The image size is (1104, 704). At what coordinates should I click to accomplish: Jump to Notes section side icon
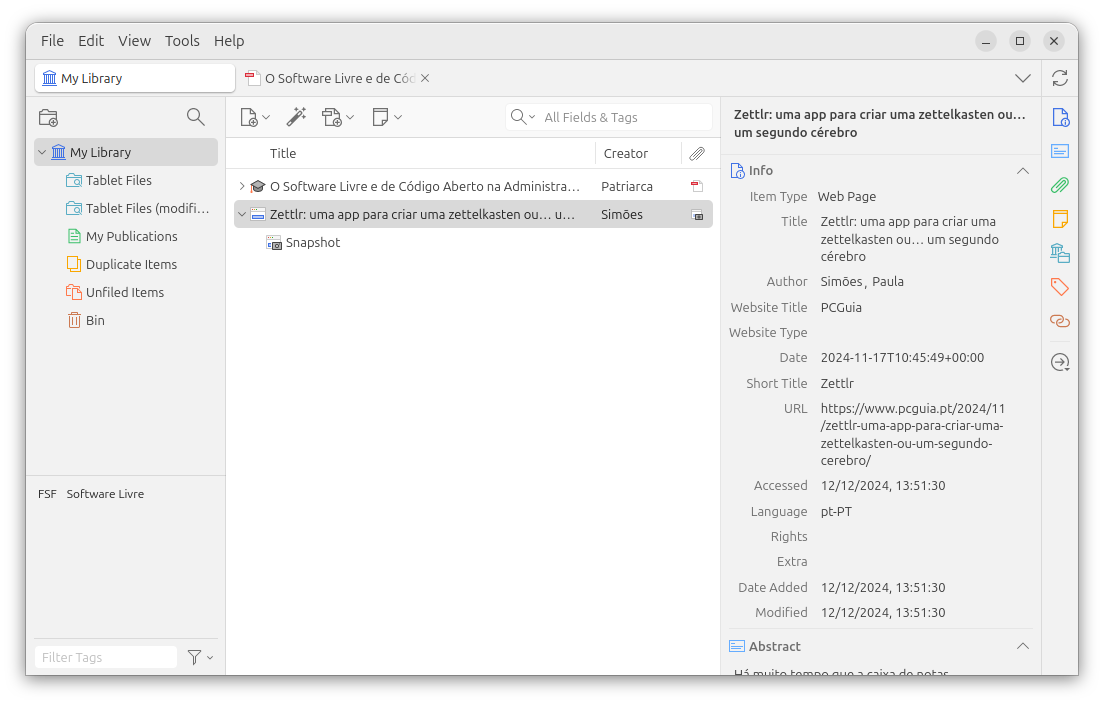[1060, 219]
